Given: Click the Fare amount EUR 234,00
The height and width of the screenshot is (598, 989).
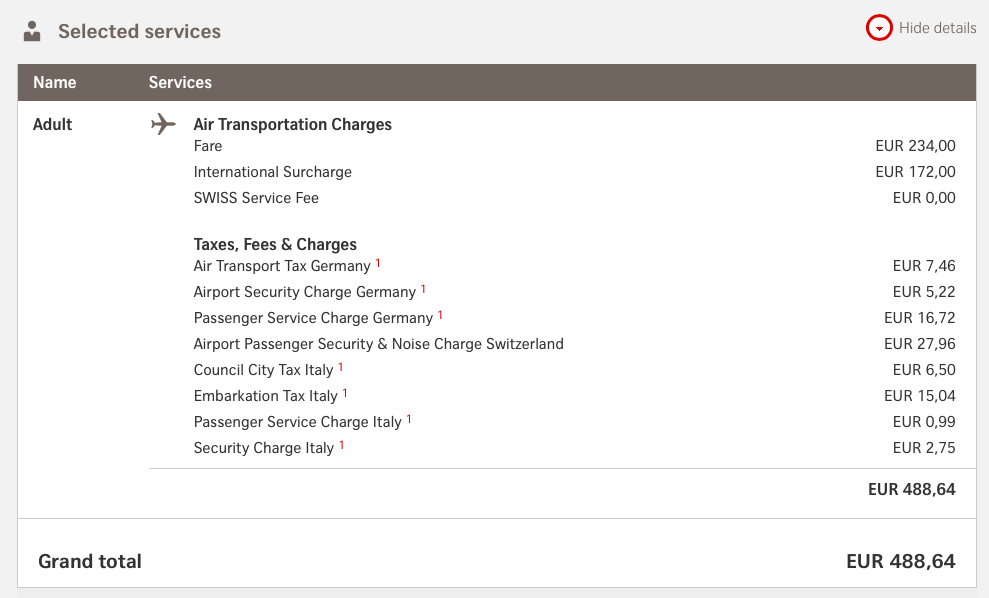Looking at the screenshot, I should click(915, 146).
